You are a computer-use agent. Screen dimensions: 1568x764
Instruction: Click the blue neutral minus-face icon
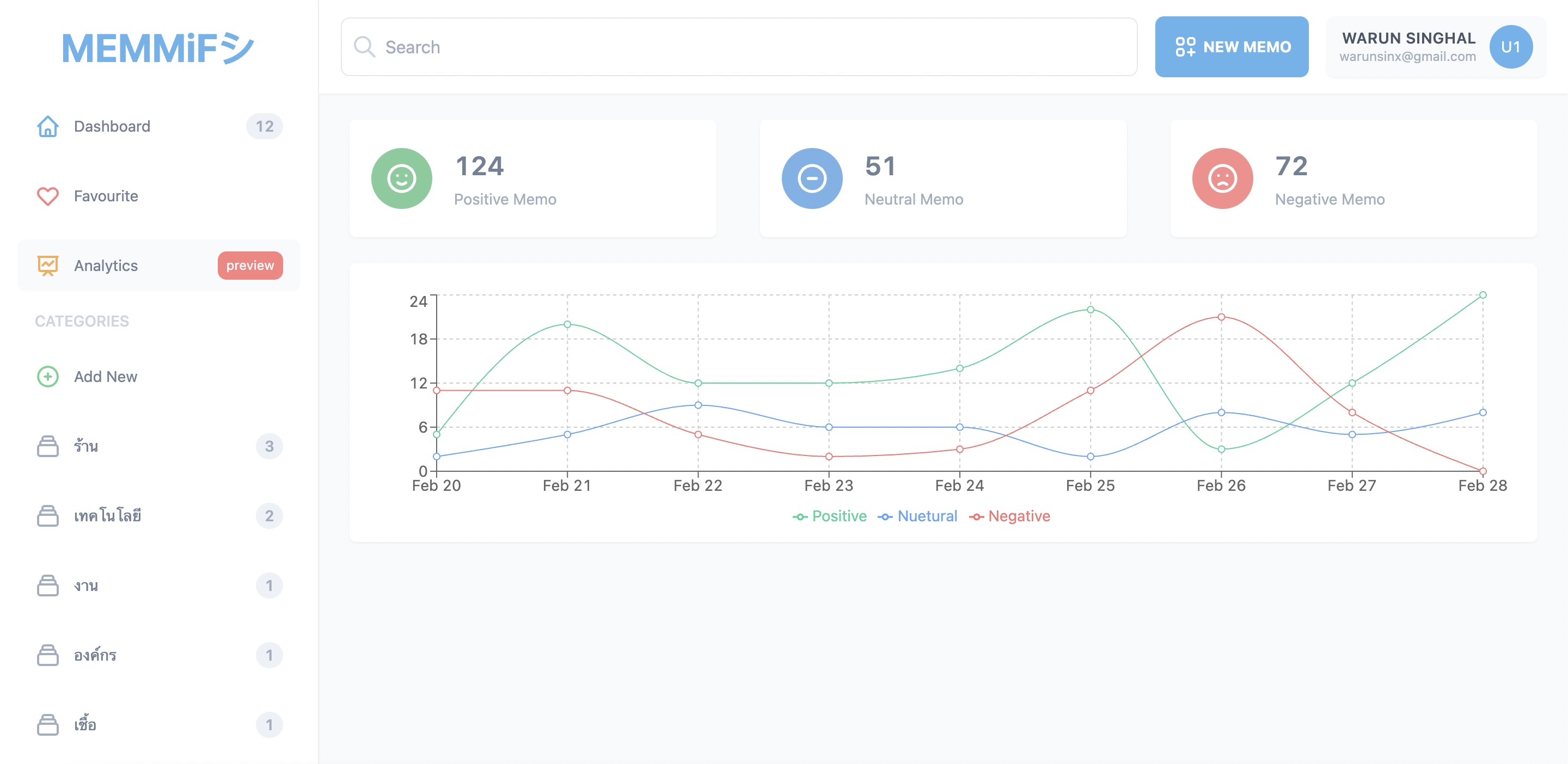pyautogui.click(x=812, y=179)
